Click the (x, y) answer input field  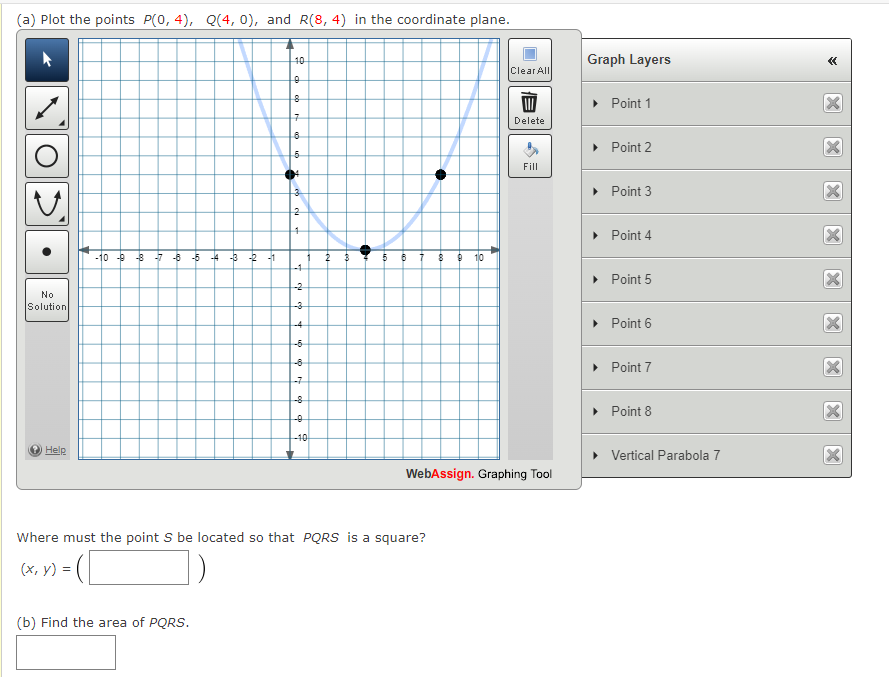coord(139,568)
